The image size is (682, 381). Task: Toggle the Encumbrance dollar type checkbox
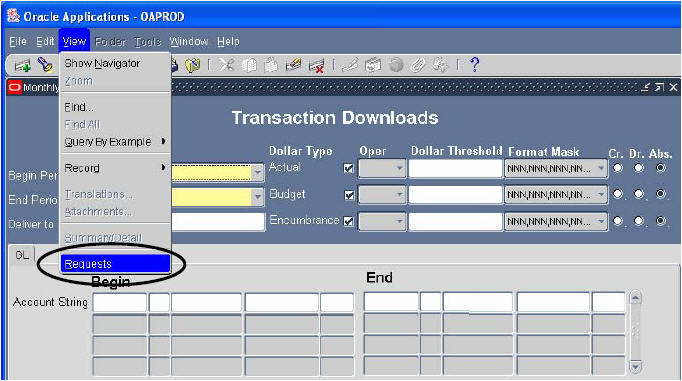348,221
